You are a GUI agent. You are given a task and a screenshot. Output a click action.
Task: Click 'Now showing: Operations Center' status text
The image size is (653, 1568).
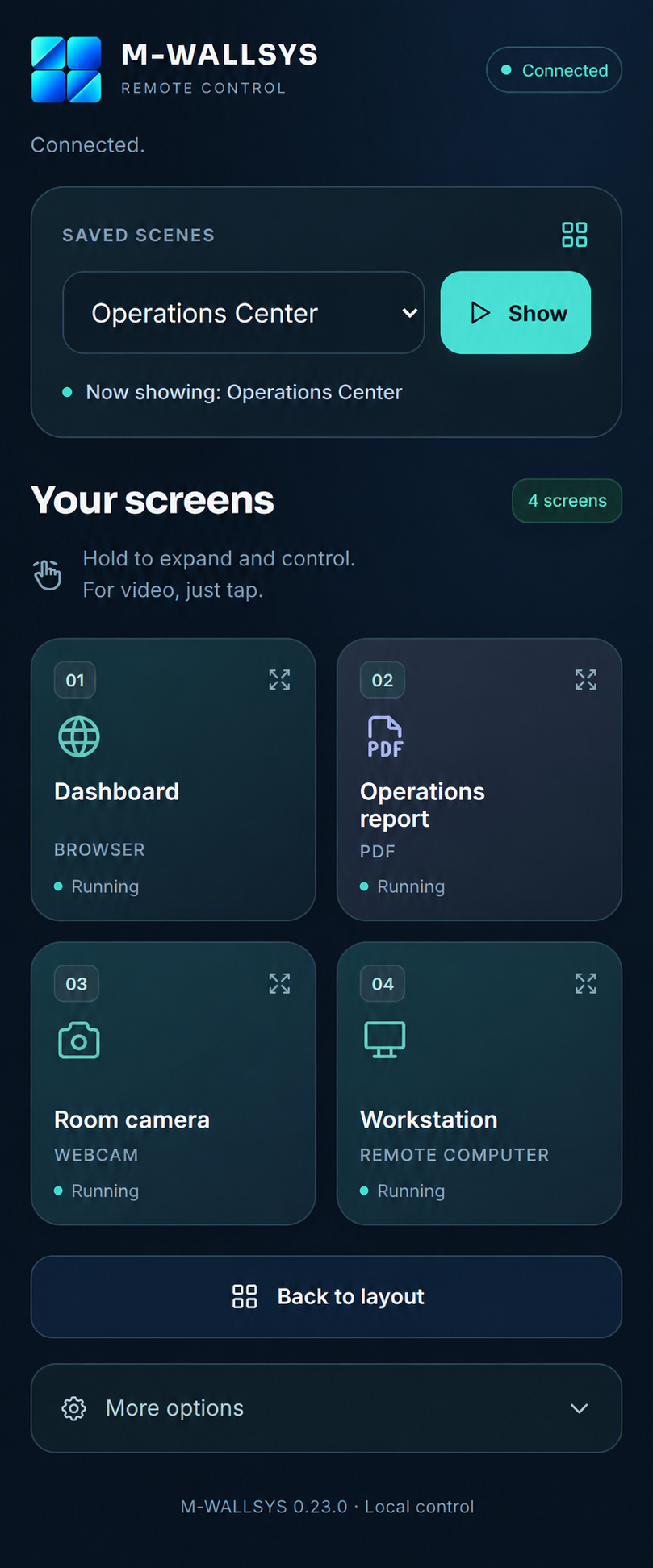244,393
